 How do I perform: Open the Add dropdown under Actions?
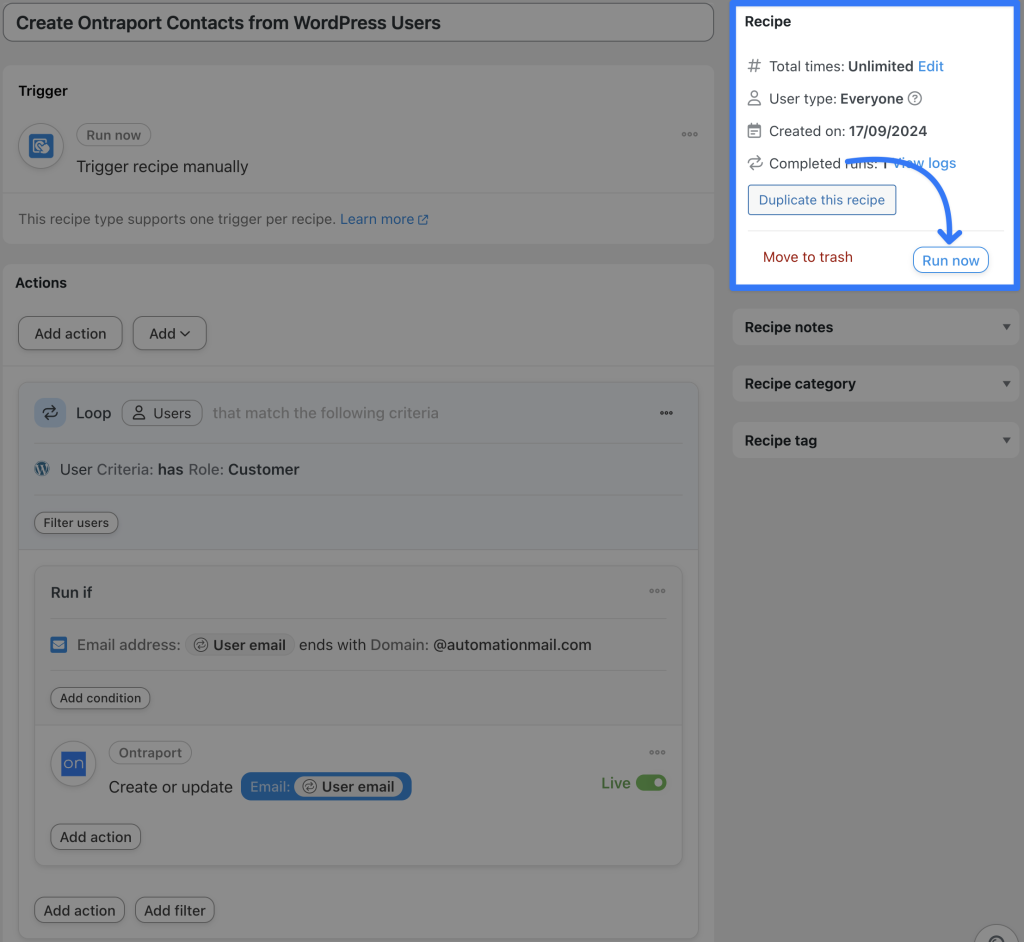click(169, 333)
